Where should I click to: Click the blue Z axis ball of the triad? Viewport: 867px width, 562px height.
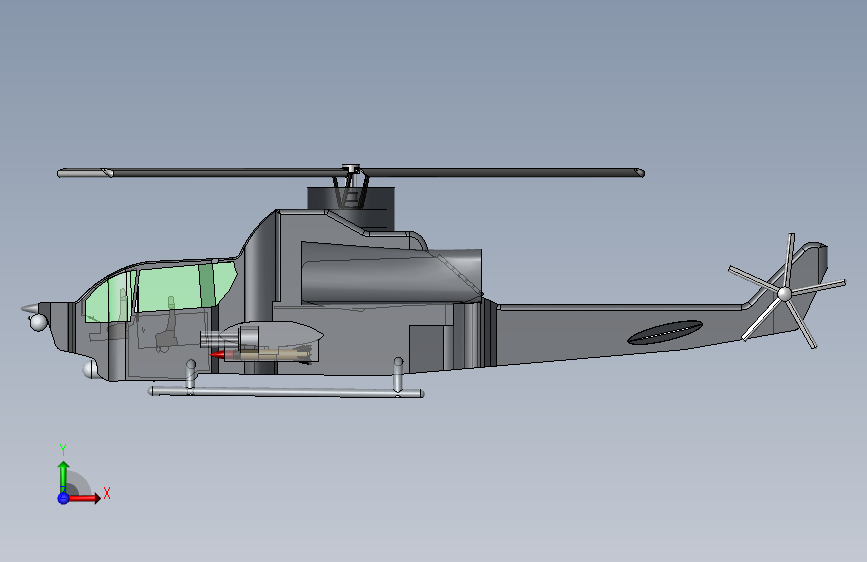[x=63, y=498]
